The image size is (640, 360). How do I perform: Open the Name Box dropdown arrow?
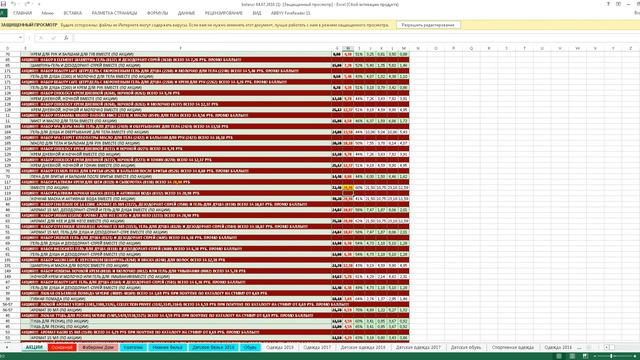coord(20,38)
